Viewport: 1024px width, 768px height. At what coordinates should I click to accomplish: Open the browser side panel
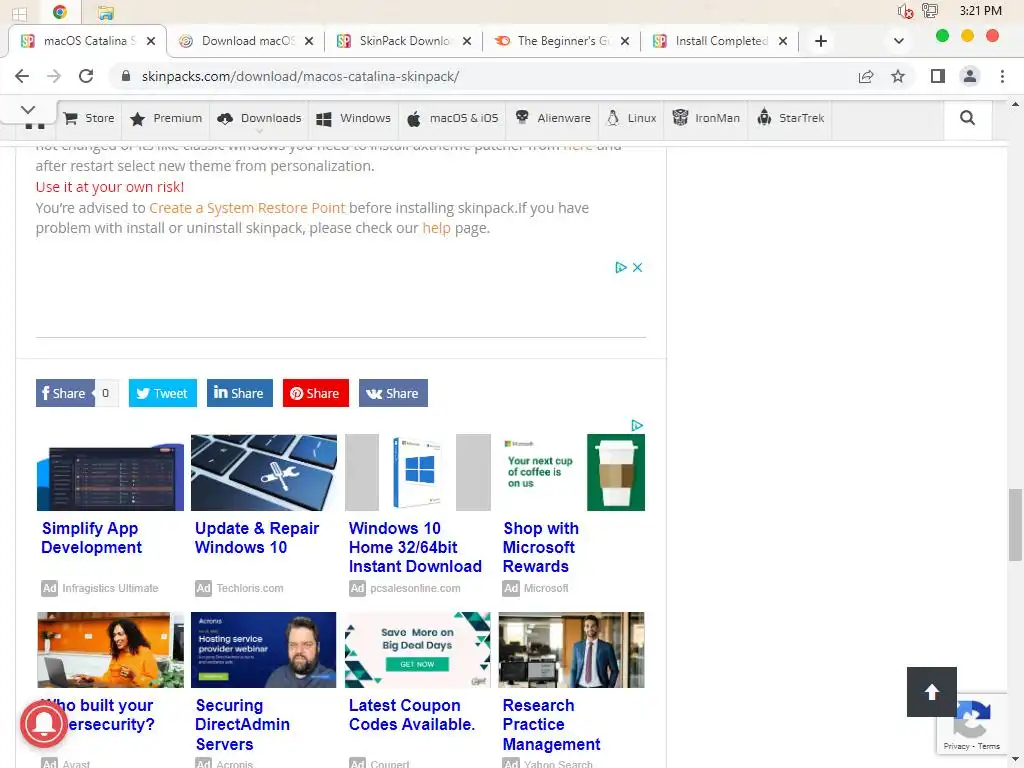tap(938, 76)
